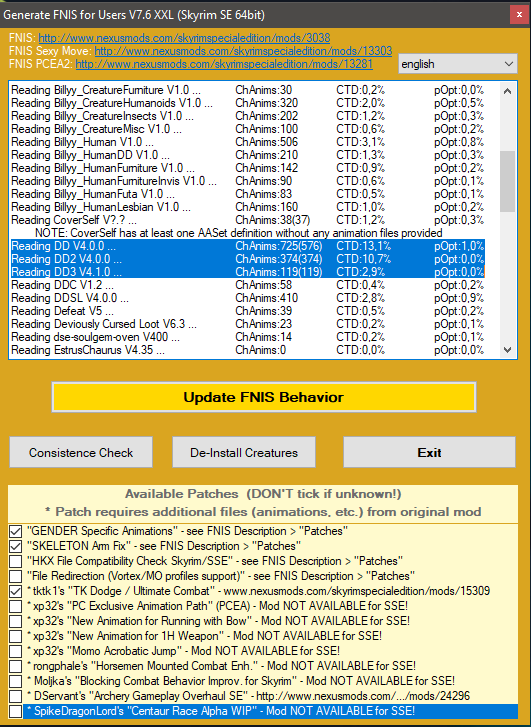
Task: Select 'Reading Billyy_HumanFuta V1.0' line
Action: (248, 194)
